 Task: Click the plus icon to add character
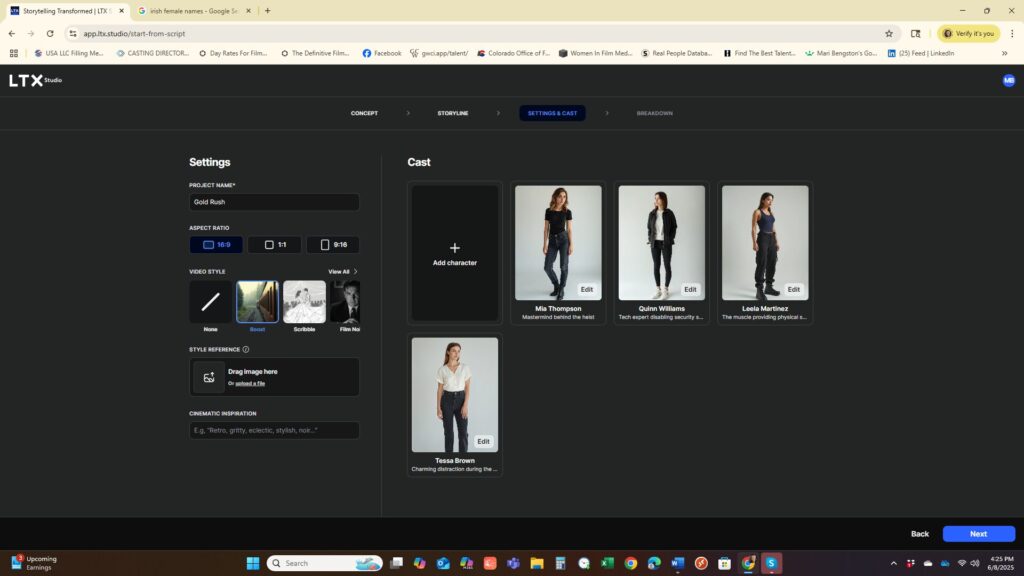tap(454, 248)
